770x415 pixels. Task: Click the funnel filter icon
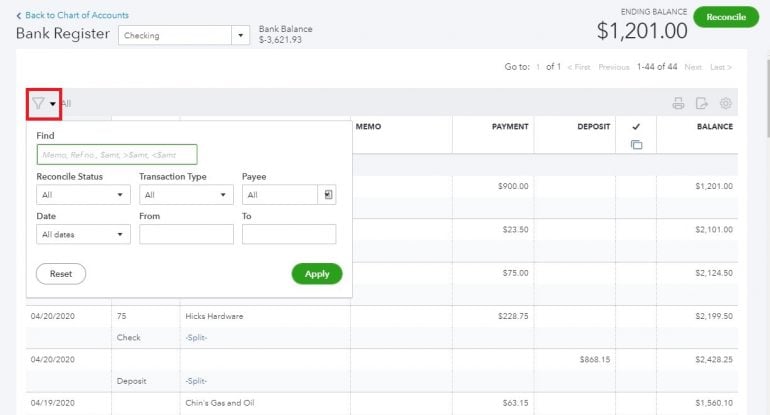(x=38, y=103)
